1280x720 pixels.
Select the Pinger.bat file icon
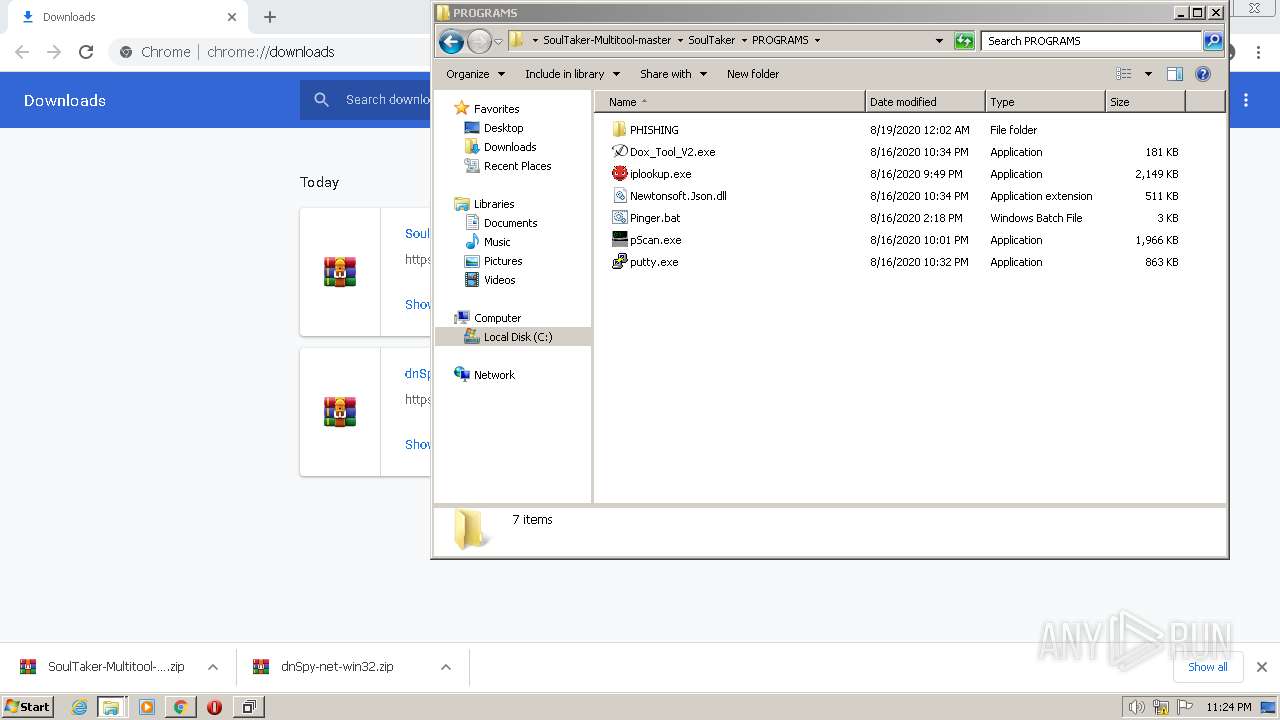click(619, 218)
